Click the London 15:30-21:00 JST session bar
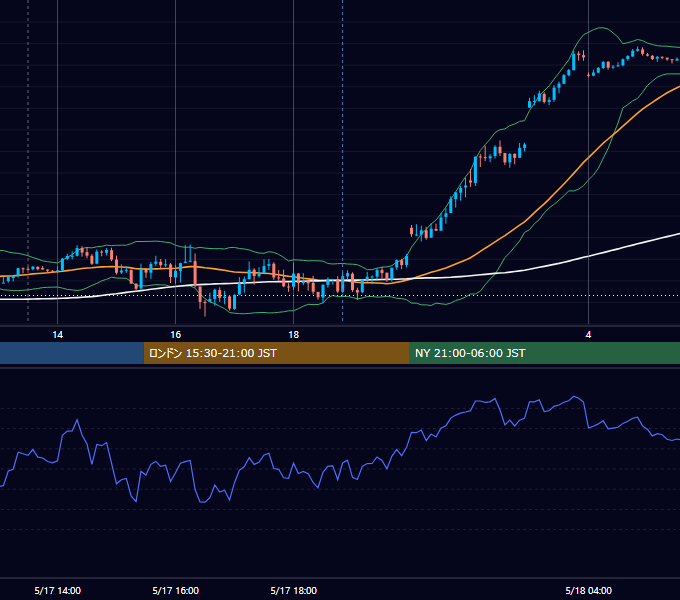680x600 pixels. click(x=276, y=353)
